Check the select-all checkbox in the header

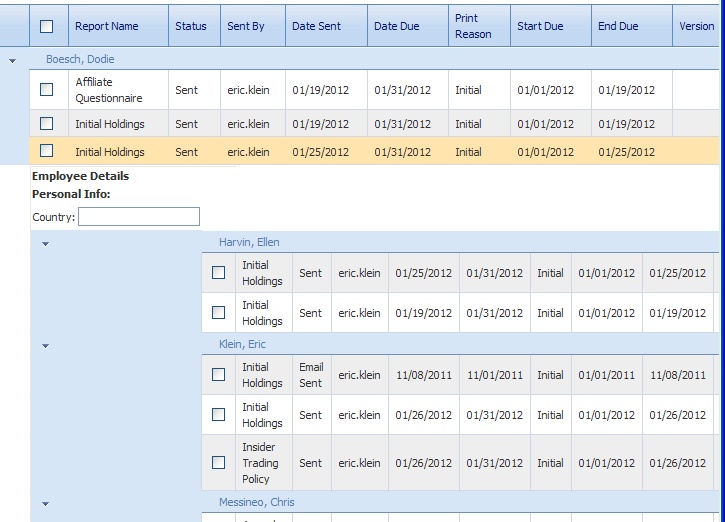pyautogui.click(x=47, y=27)
